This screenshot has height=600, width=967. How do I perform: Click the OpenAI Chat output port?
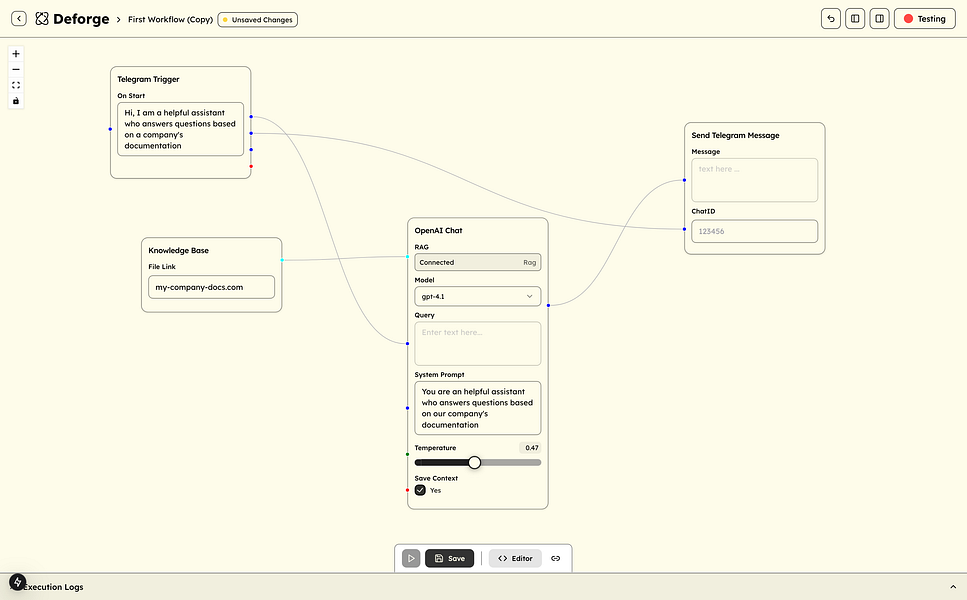[x=548, y=305]
